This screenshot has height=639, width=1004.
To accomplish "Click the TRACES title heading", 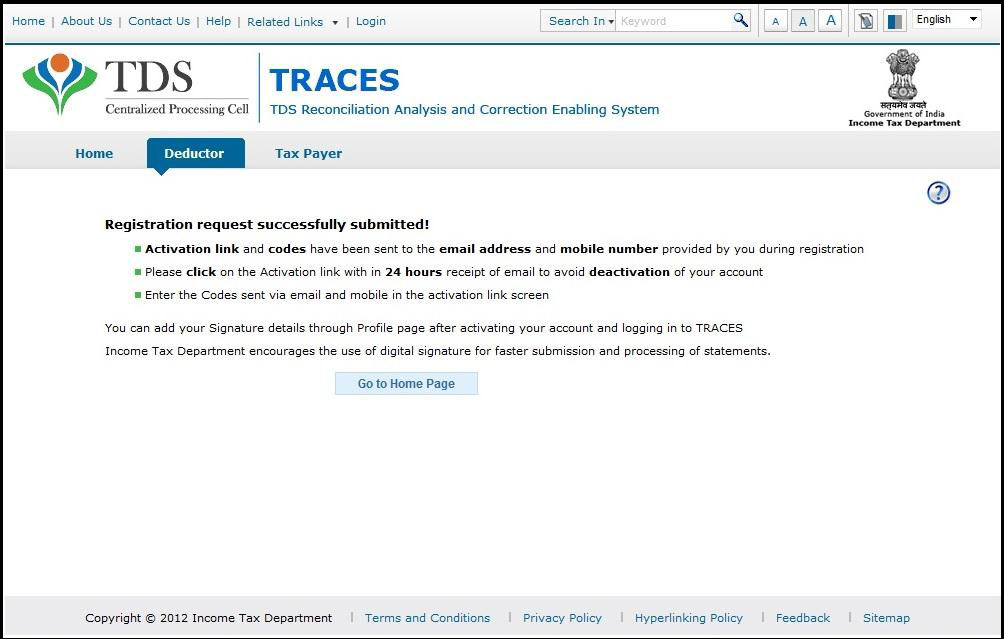I will tap(334, 80).
